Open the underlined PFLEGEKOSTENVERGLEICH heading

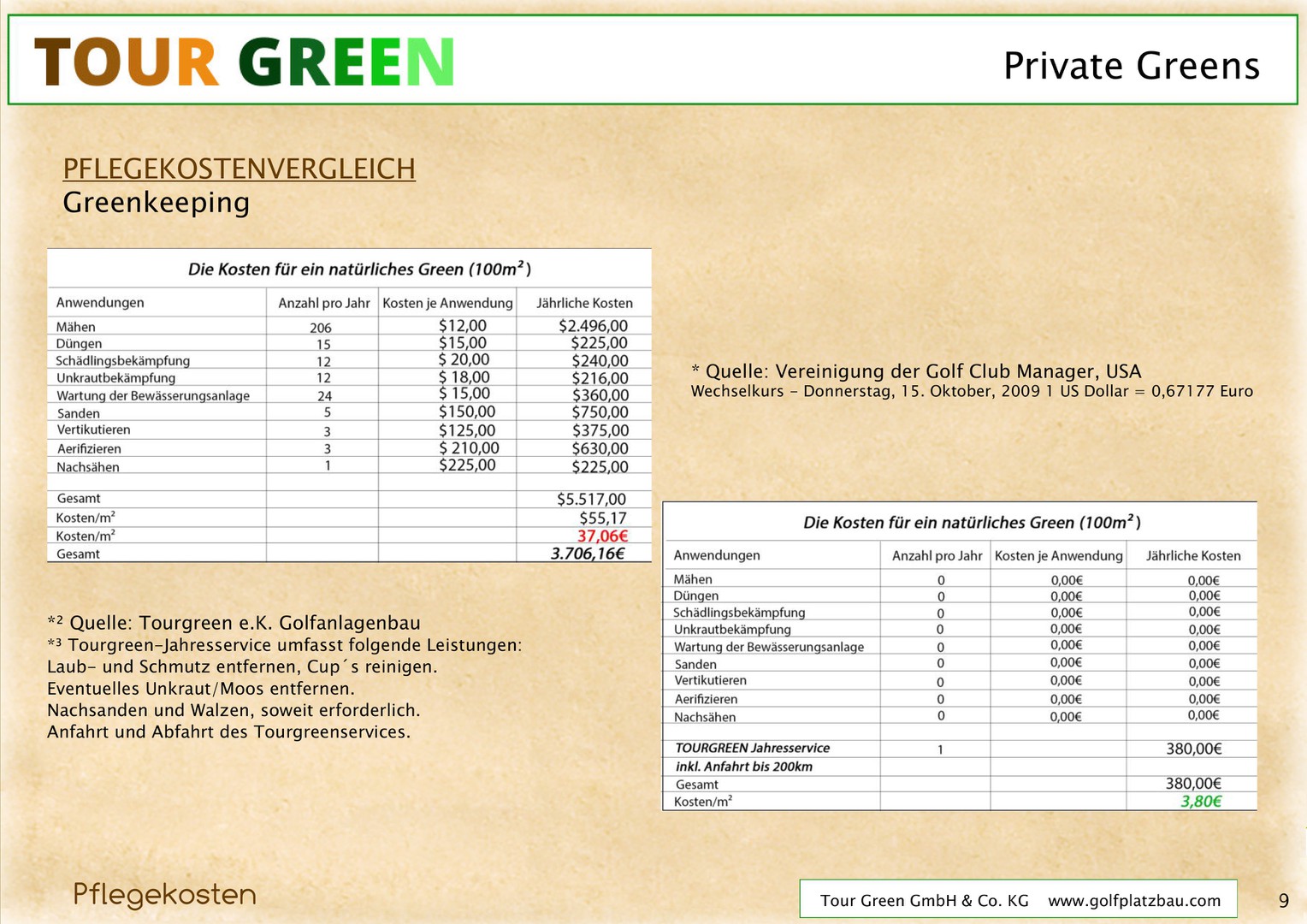pos(240,169)
